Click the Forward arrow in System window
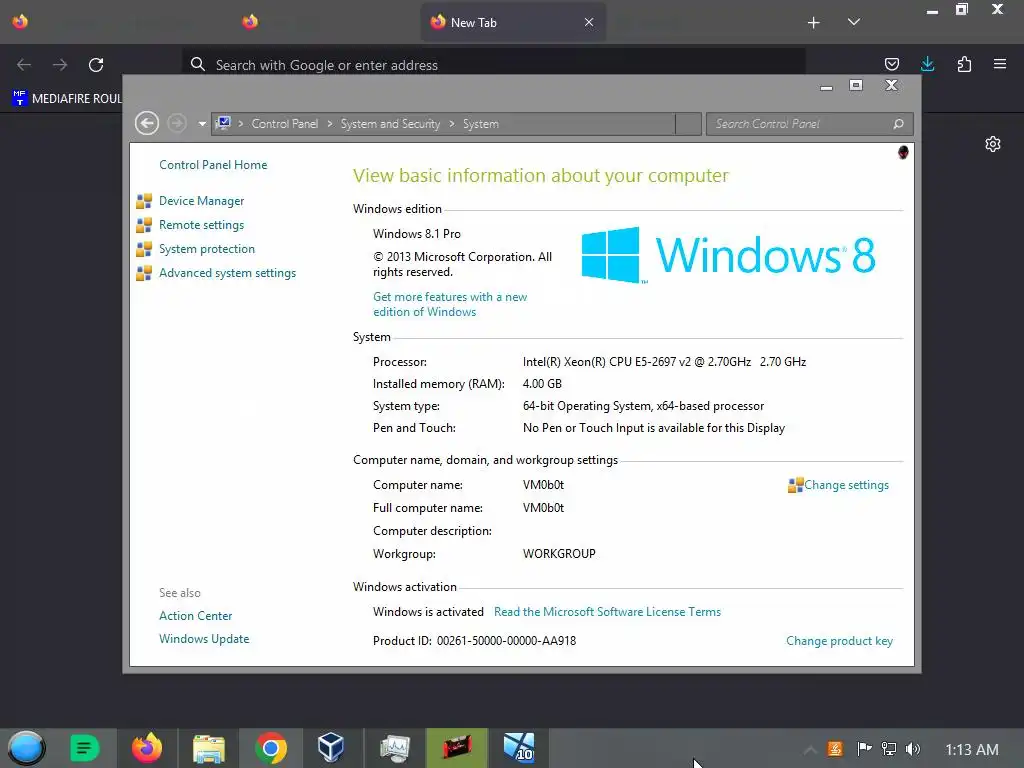 pyautogui.click(x=176, y=123)
